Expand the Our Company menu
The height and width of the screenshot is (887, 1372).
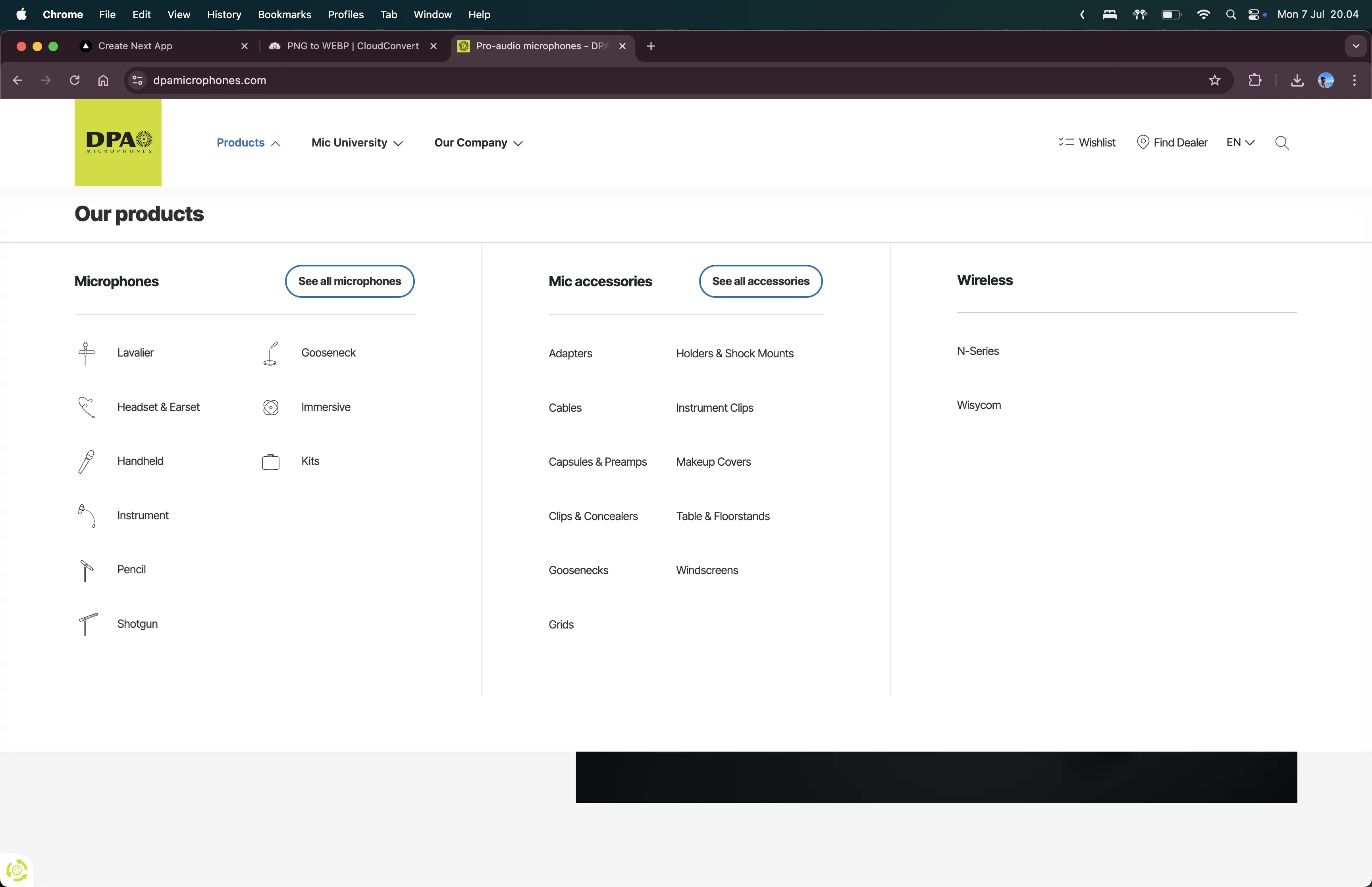click(478, 142)
